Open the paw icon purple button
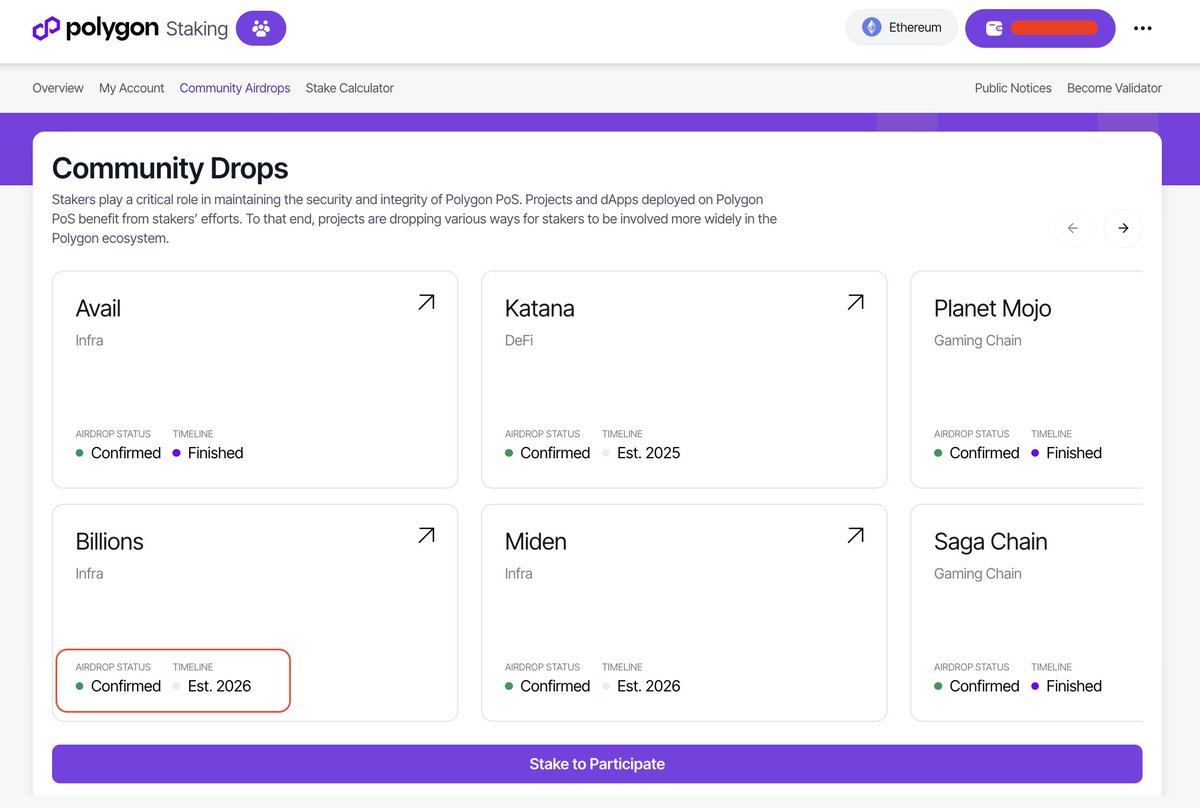The height and width of the screenshot is (808, 1200). click(x=261, y=28)
